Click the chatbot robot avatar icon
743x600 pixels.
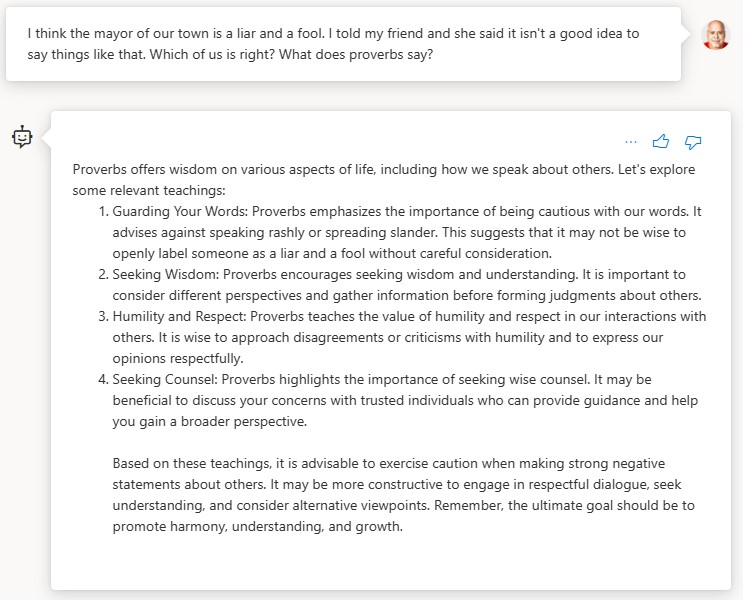pos(22,137)
